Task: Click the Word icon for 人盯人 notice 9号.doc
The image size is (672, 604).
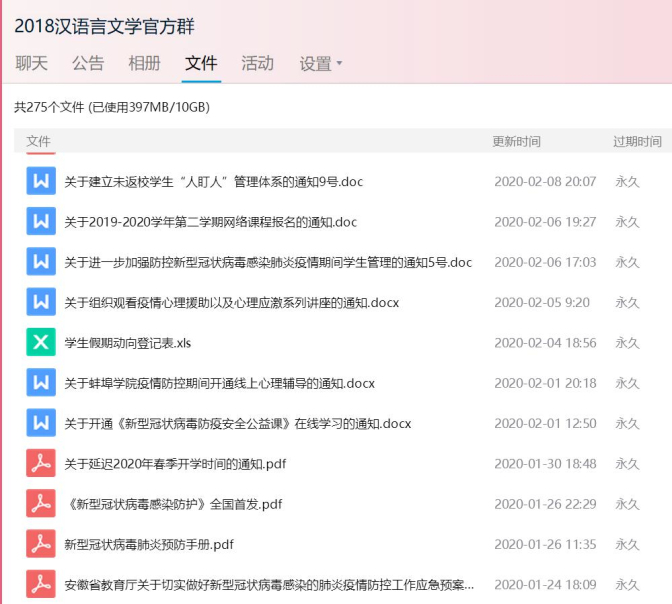Action: click(41, 182)
